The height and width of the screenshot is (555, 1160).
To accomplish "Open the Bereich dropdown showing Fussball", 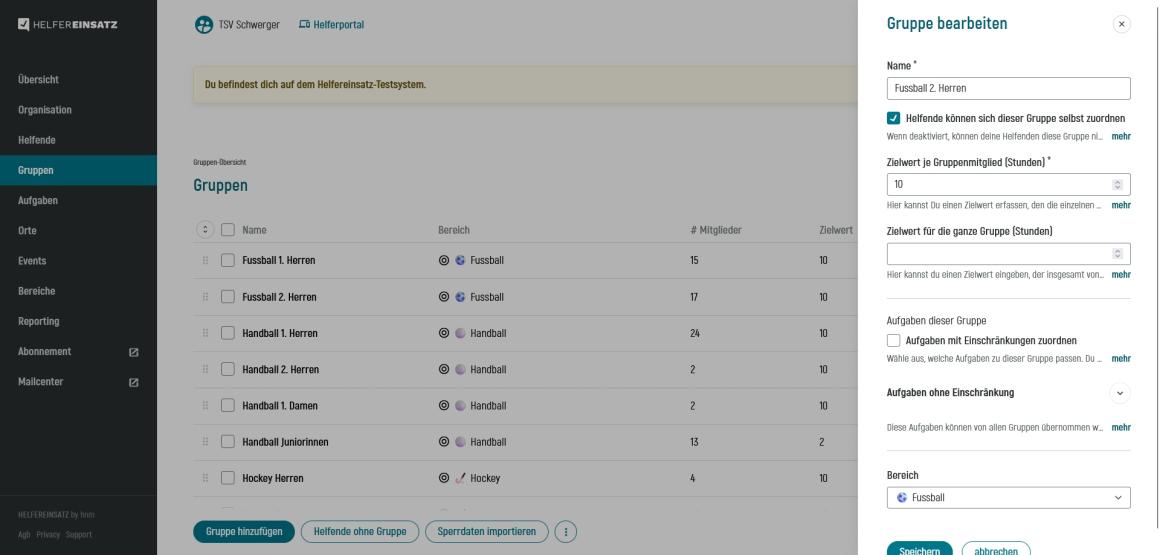I will [x=1008, y=498].
